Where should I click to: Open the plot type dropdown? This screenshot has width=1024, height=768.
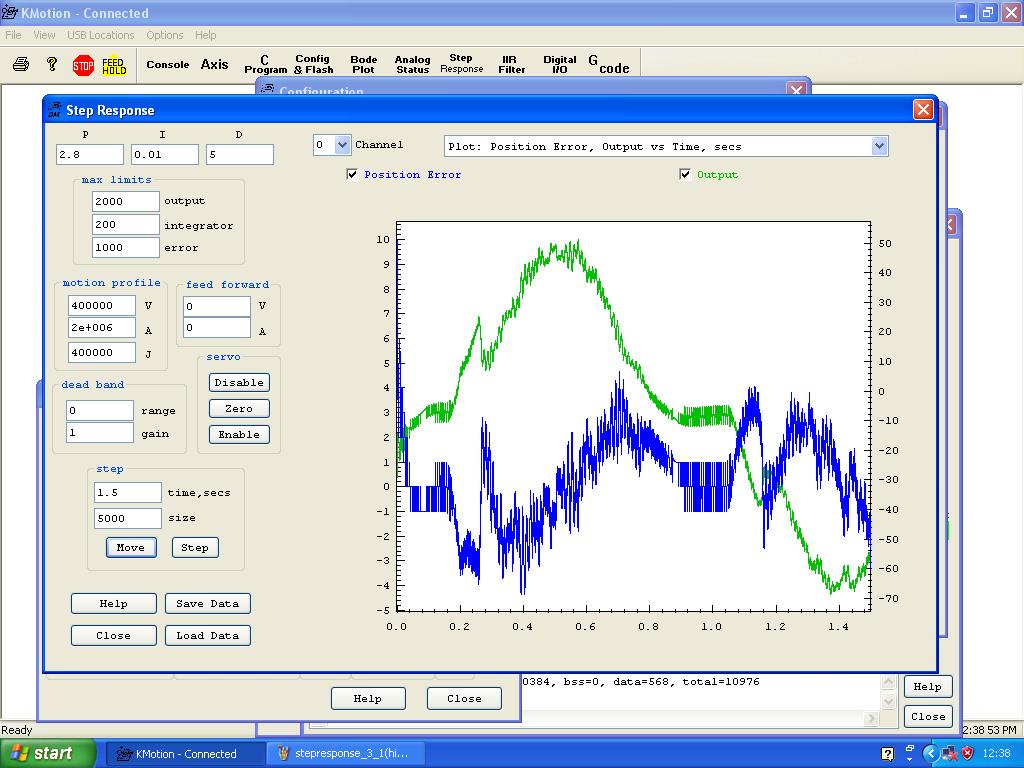(x=879, y=147)
